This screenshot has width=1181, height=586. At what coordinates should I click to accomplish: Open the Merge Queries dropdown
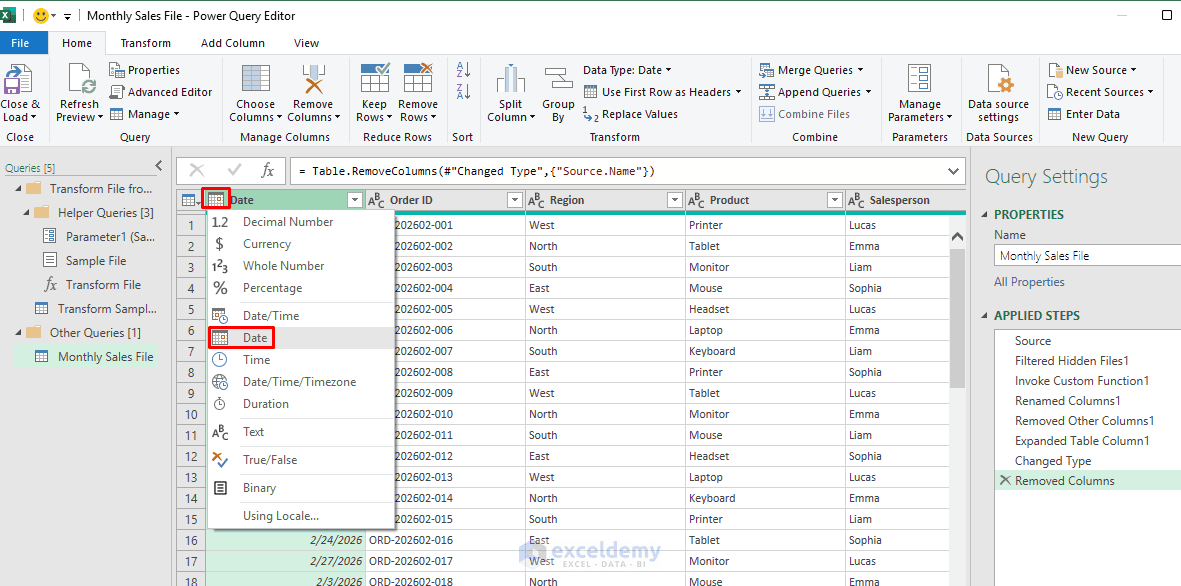(x=811, y=70)
